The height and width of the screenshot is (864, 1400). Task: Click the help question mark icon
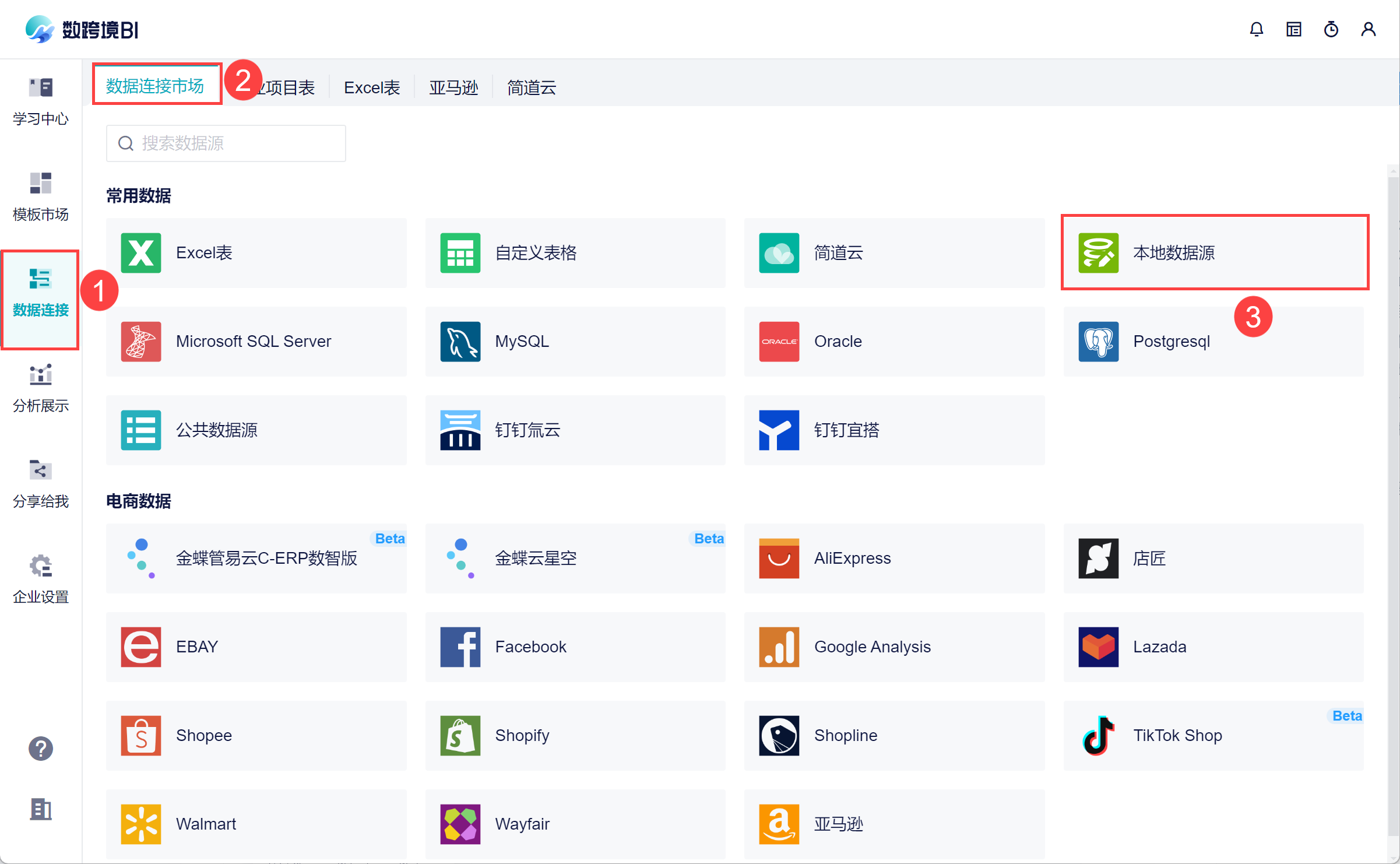[x=40, y=749]
